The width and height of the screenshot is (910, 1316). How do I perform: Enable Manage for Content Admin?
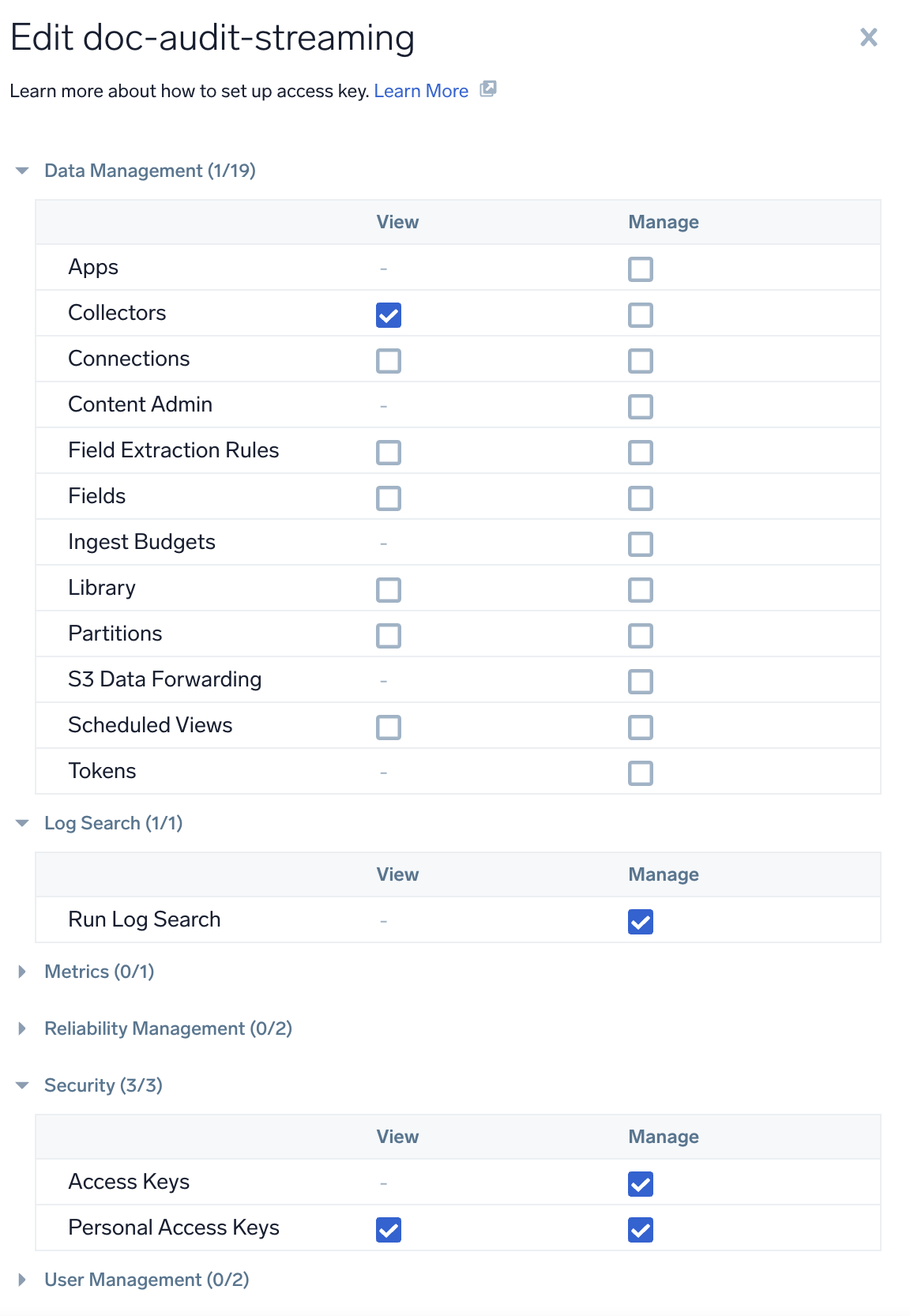[x=641, y=407]
